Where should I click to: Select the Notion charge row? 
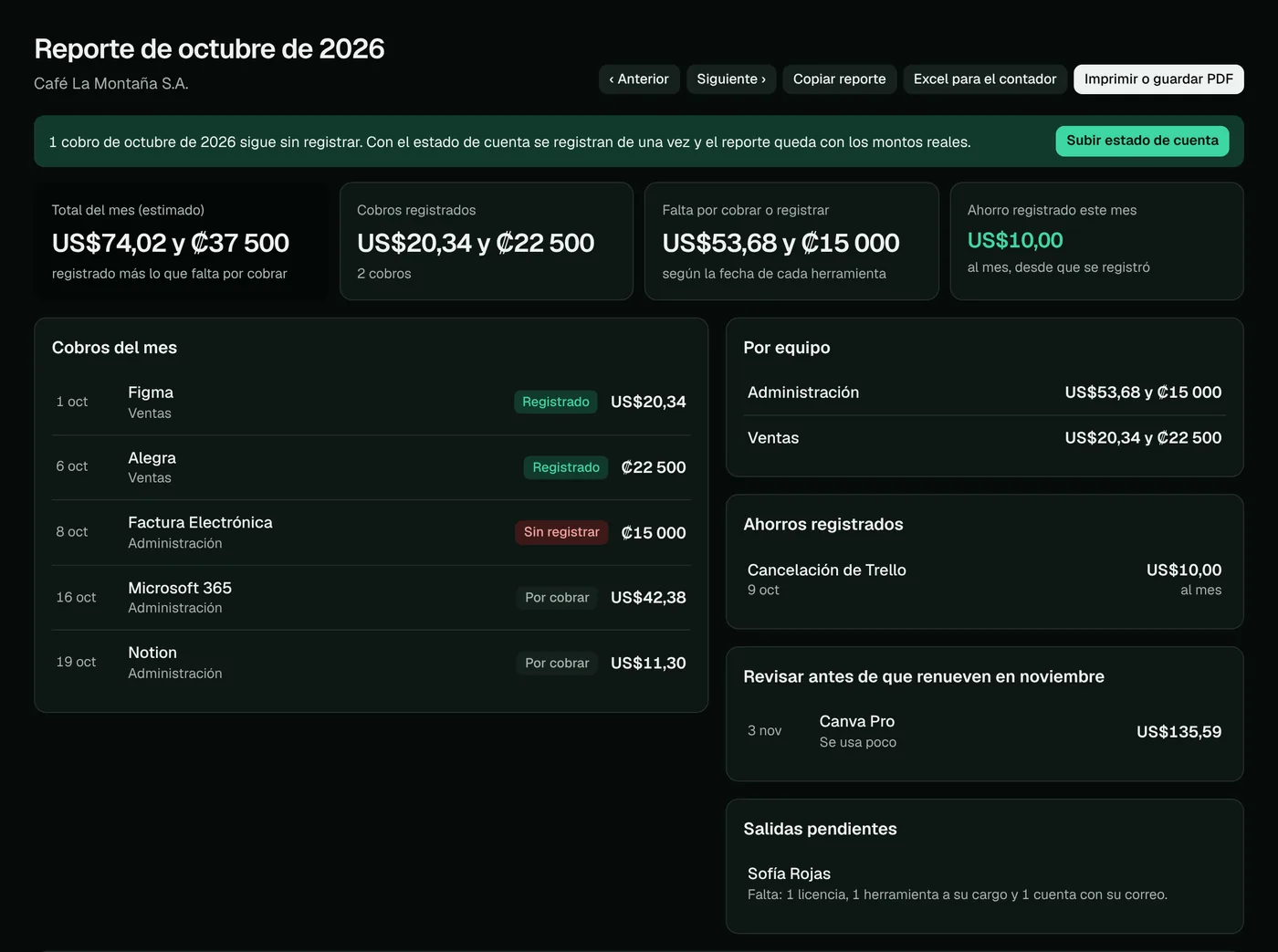click(x=371, y=663)
